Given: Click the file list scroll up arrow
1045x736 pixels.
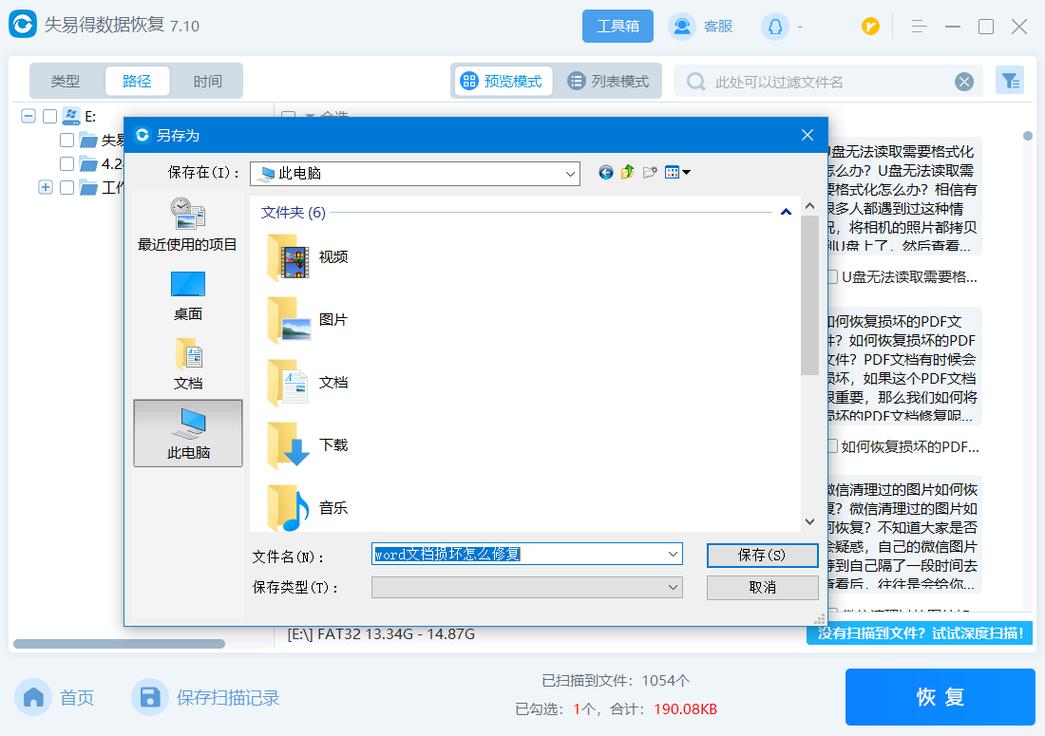Looking at the screenshot, I should click(810, 206).
